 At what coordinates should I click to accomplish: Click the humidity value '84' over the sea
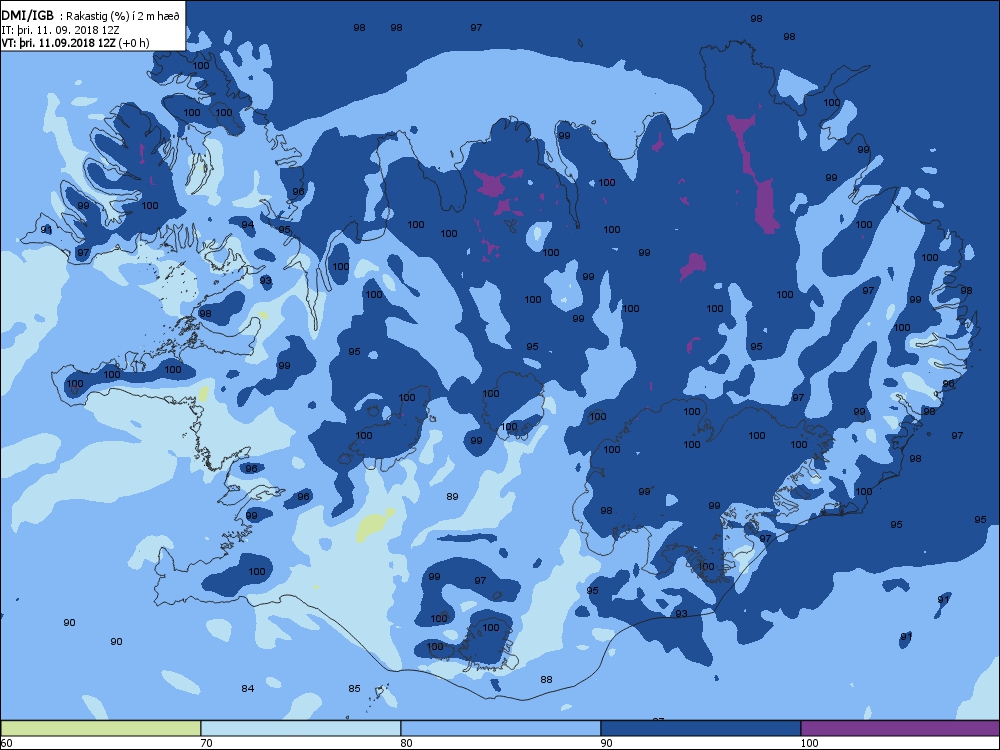tap(247, 688)
